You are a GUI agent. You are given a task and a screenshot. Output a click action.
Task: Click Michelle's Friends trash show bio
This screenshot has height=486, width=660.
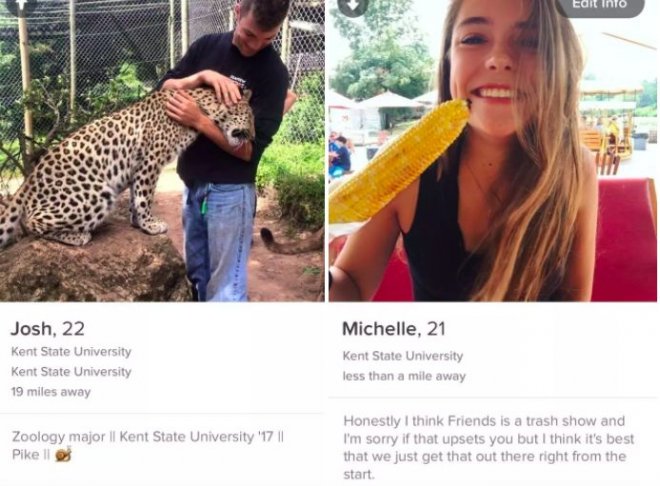coord(488,447)
